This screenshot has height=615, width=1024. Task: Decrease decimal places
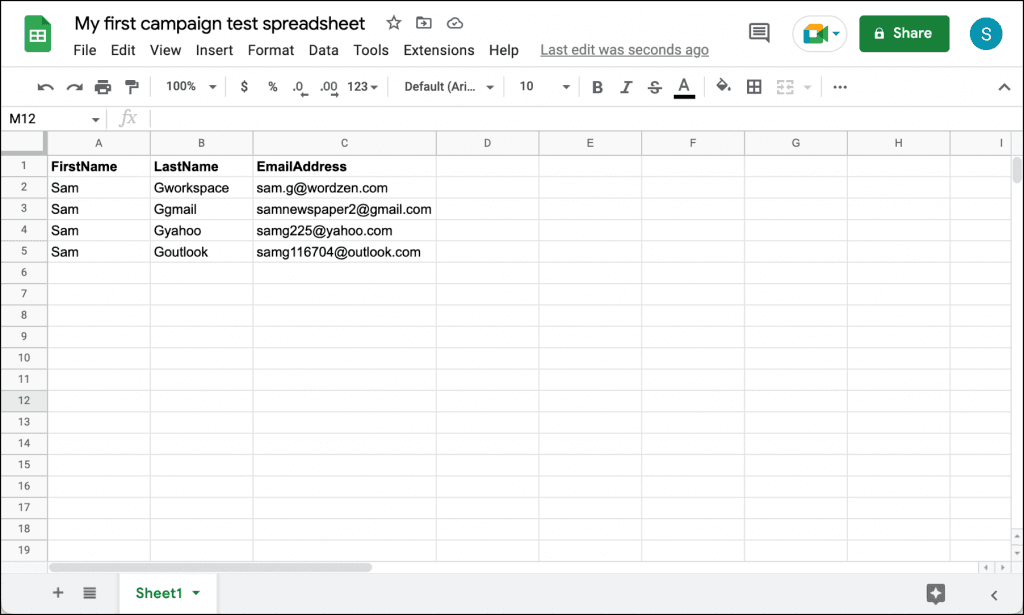click(x=299, y=87)
